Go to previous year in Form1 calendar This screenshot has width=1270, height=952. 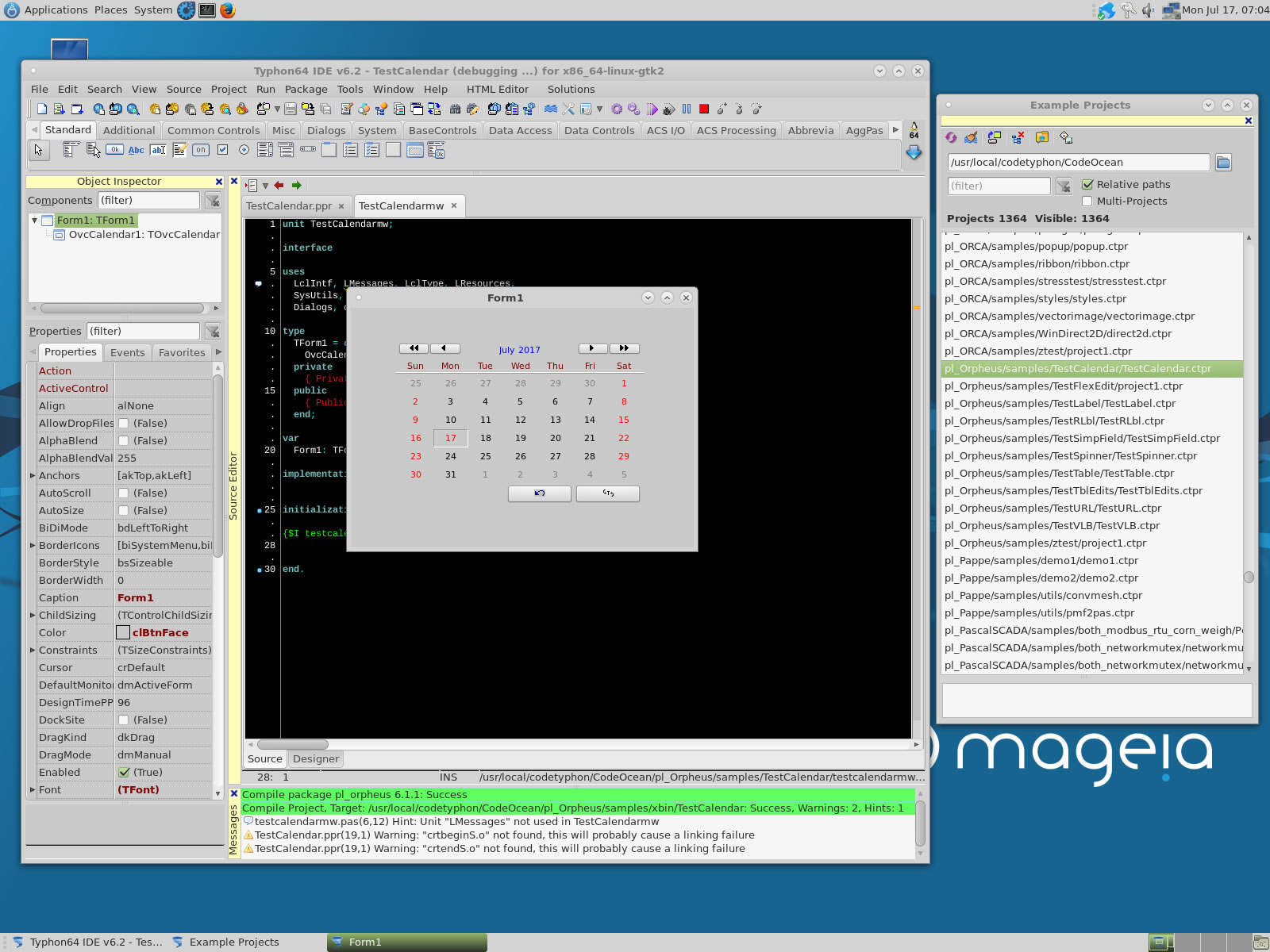(x=414, y=348)
